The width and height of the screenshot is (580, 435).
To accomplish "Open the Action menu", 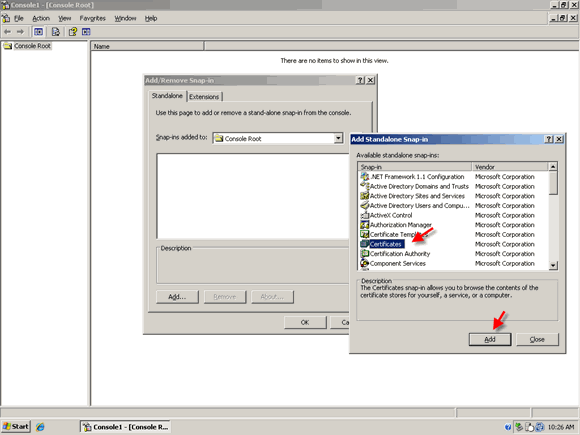I will click(41, 18).
